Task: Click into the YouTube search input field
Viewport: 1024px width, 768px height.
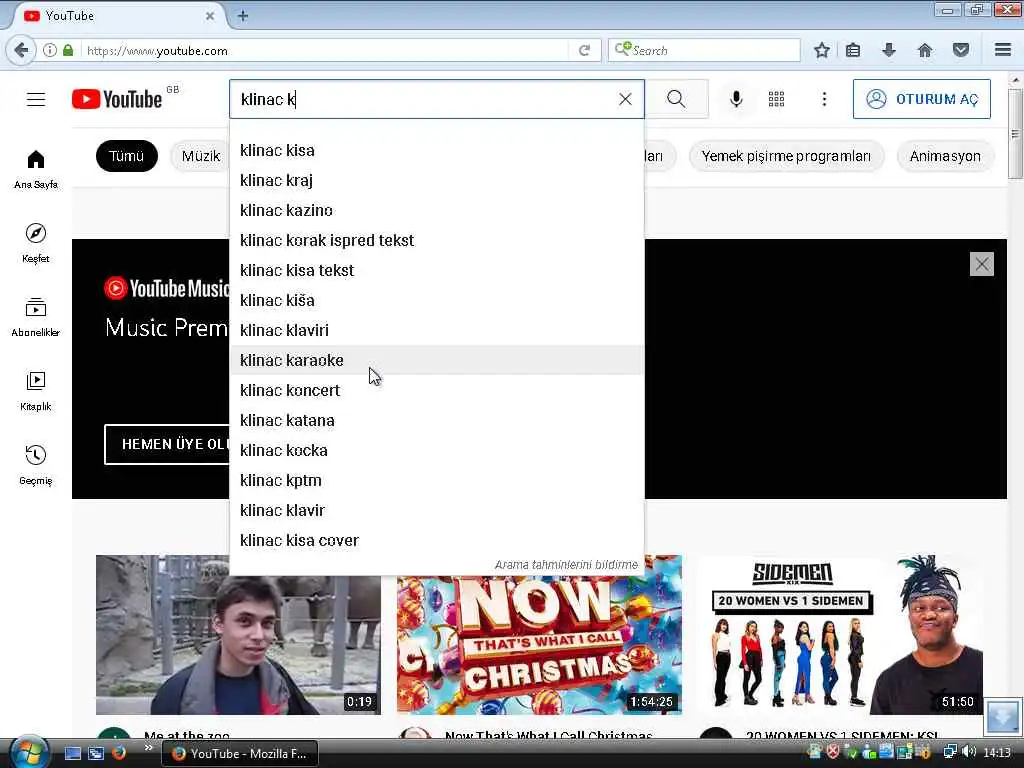Action: coord(424,99)
